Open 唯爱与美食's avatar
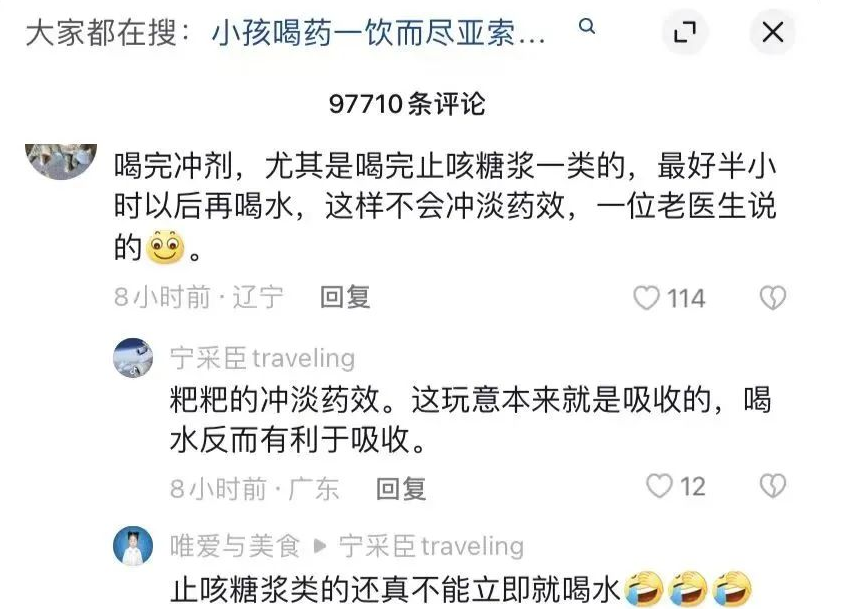The image size is (863, 609). [x=133, y=546]
